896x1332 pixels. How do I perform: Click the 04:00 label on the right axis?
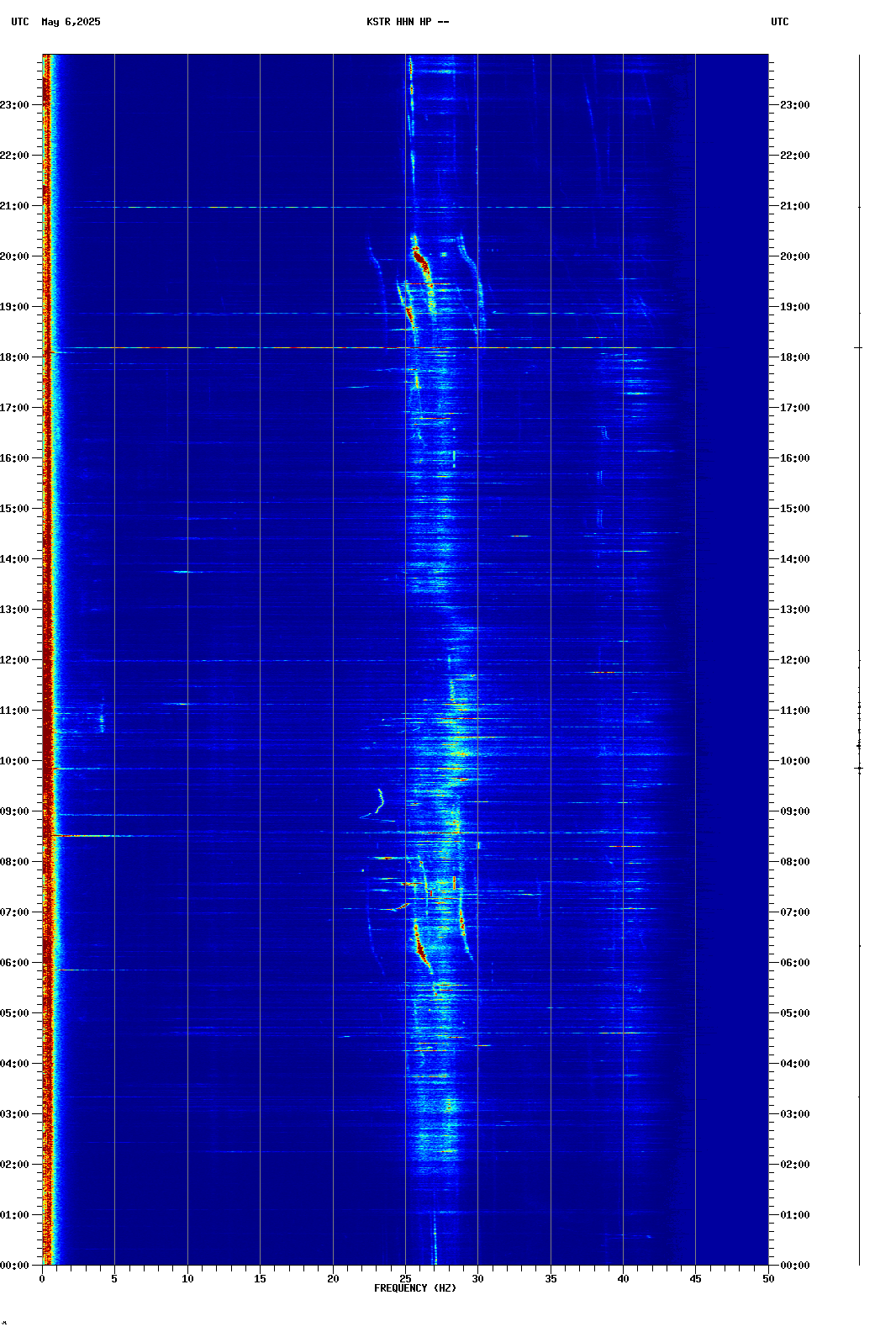[795, 1064]
